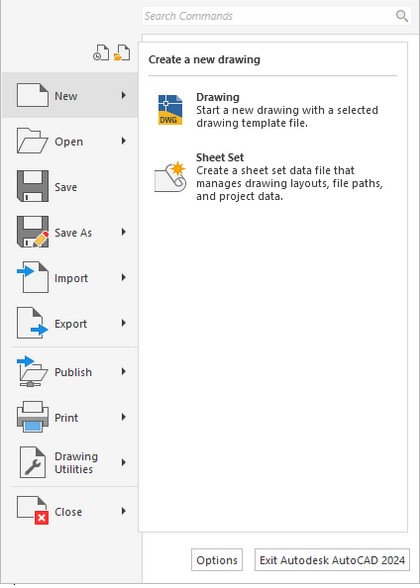Expand the Export submenu arrow
This screenshot has width=420, height=588.
[x=123, y=323]
